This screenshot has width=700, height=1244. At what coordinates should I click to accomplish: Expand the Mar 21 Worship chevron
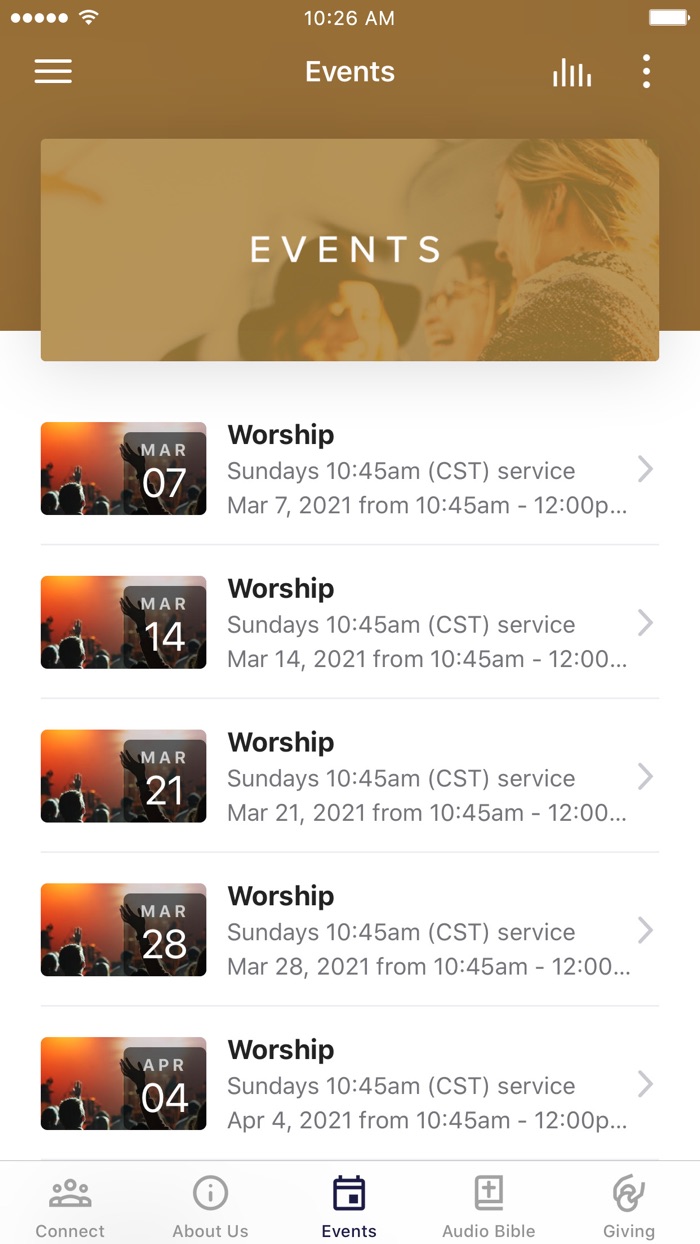click(x=645, y=777)
